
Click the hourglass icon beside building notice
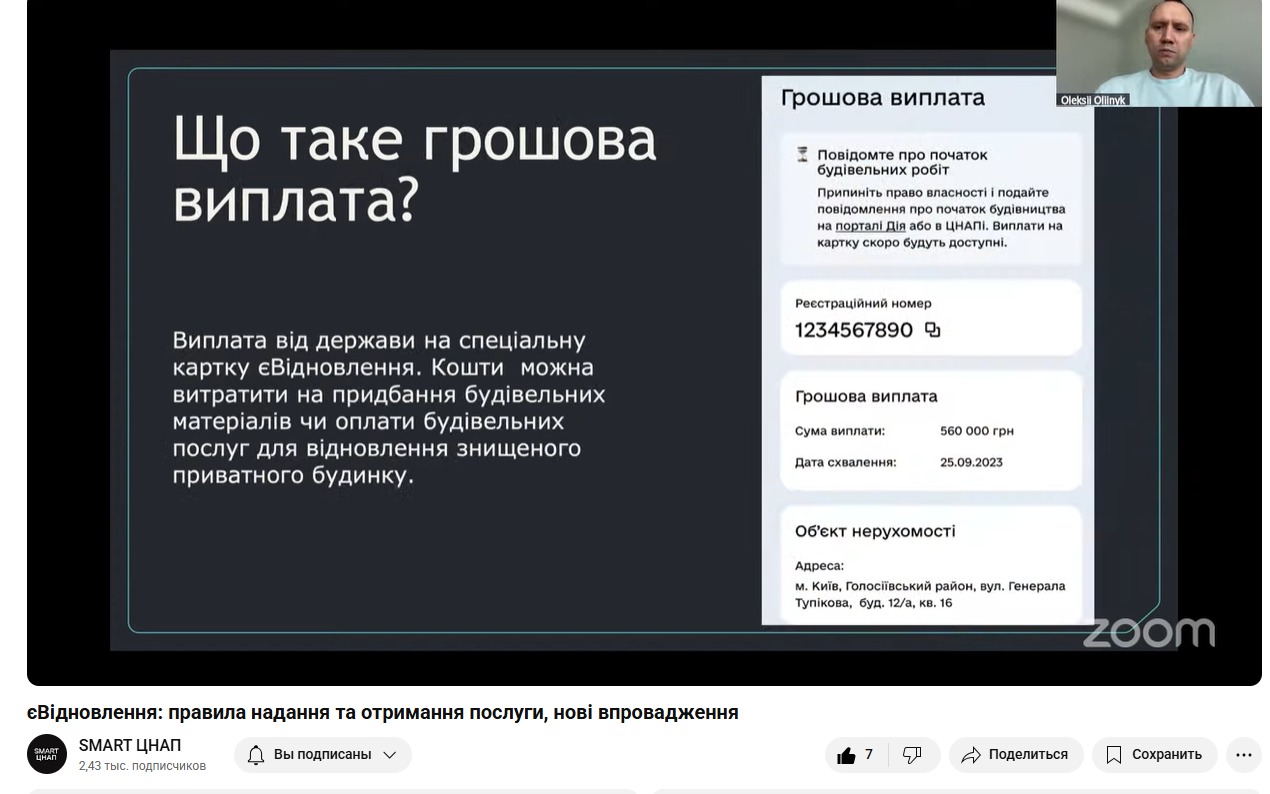coord(802,155)
